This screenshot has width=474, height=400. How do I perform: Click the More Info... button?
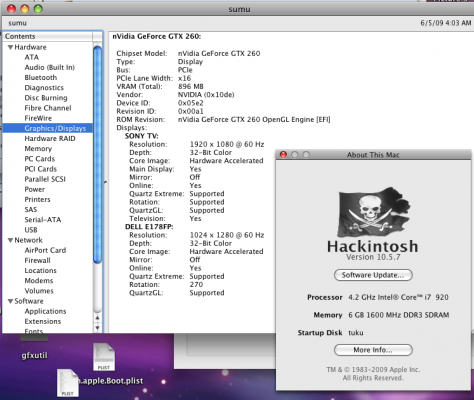click(373, 350)
